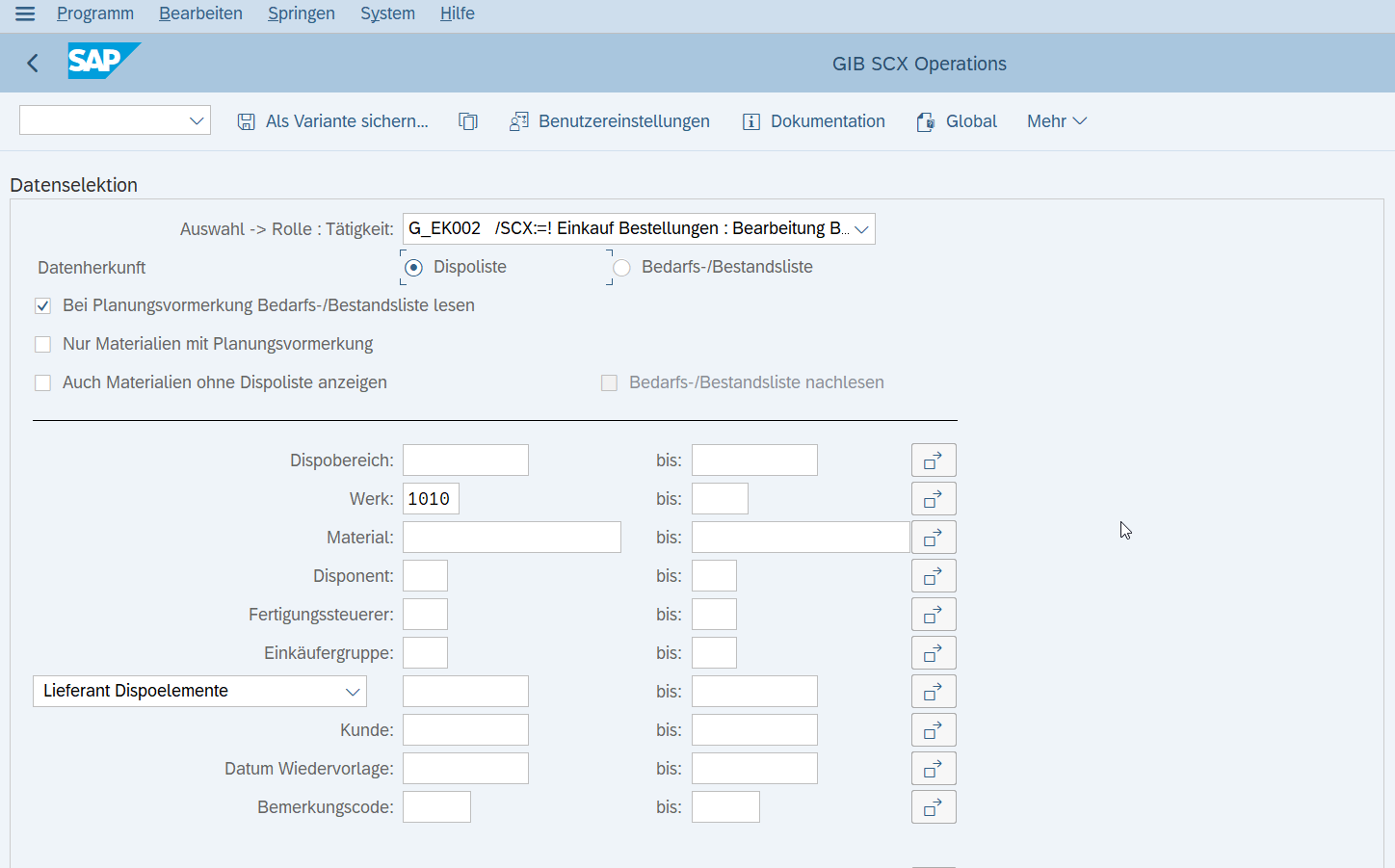Open the Lieferant Dispoelemente dropdown
Image resolution: width=1395 pixels, height=868 pixels.
(x=353, y=692)
